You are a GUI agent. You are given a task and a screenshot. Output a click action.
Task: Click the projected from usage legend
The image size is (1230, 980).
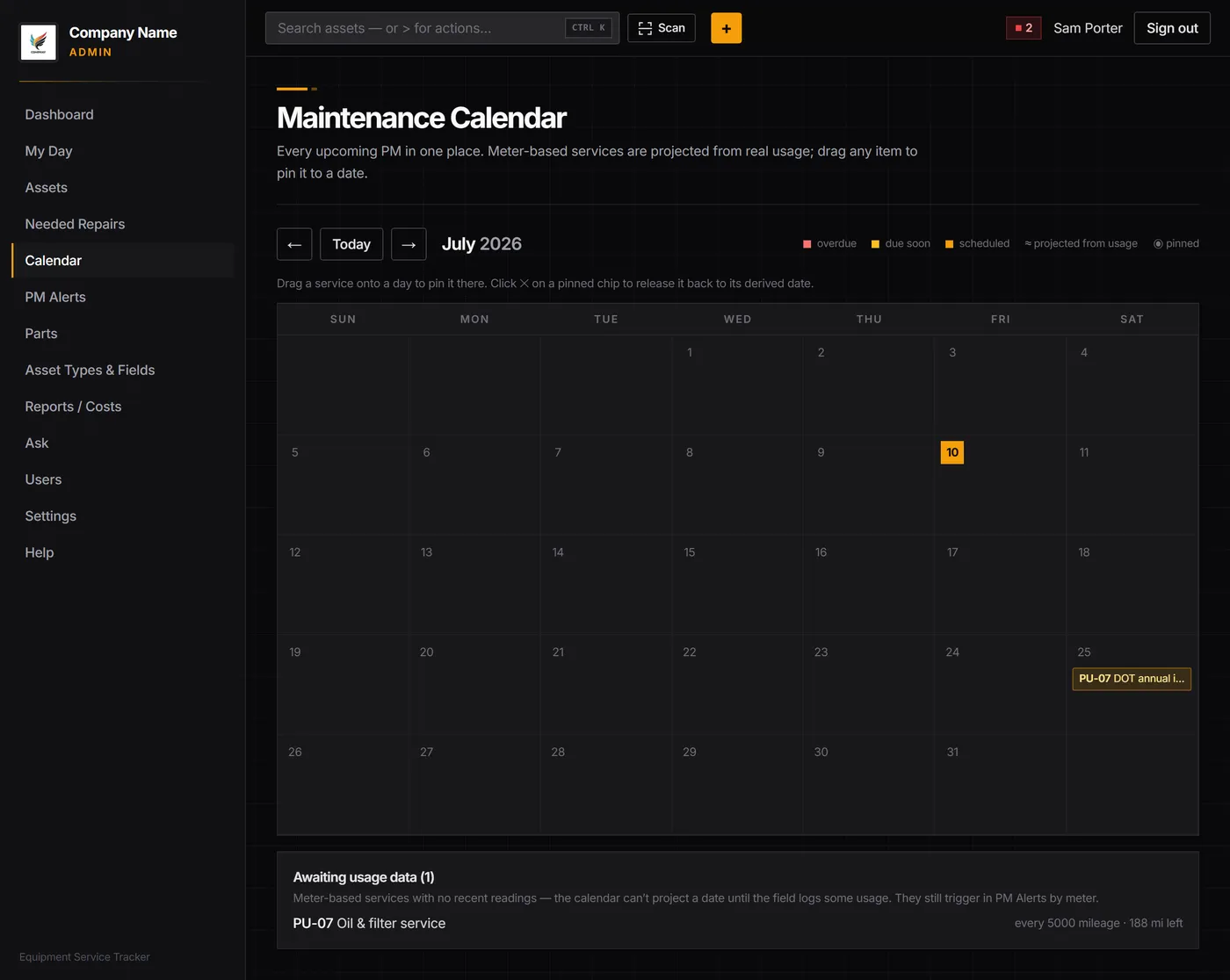point(1081,244)
